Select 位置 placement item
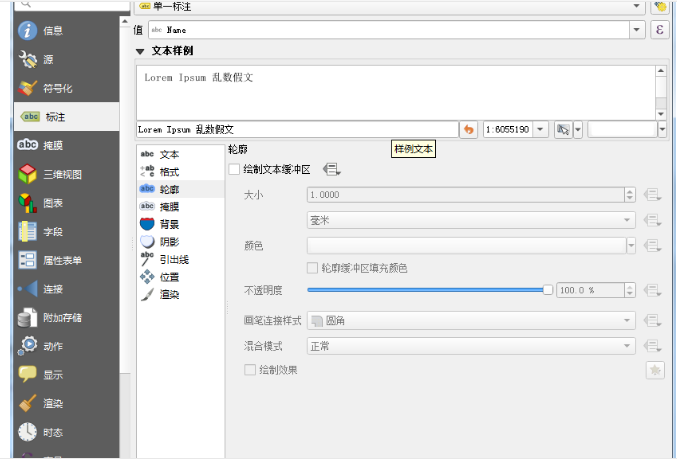Viewport: 677px width, 461px height. [x=180, y=277]
